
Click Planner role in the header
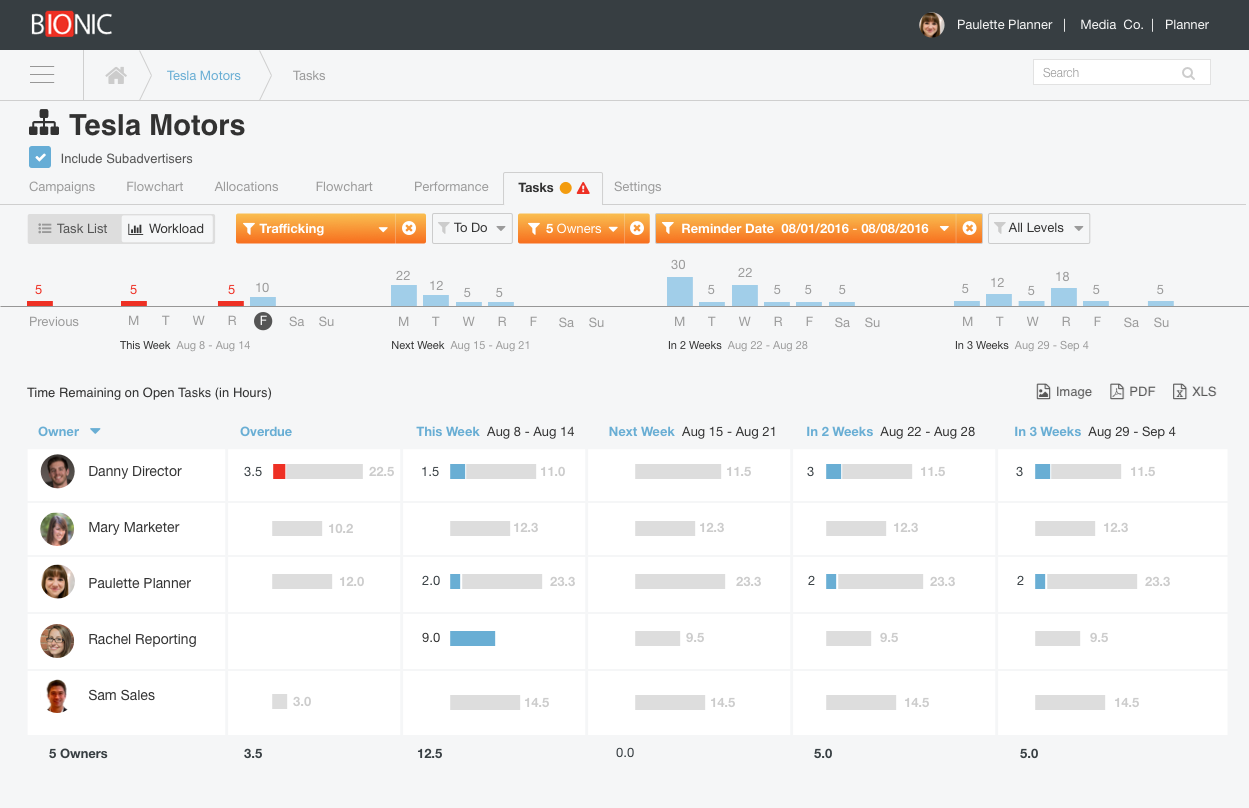point(1187,25)
